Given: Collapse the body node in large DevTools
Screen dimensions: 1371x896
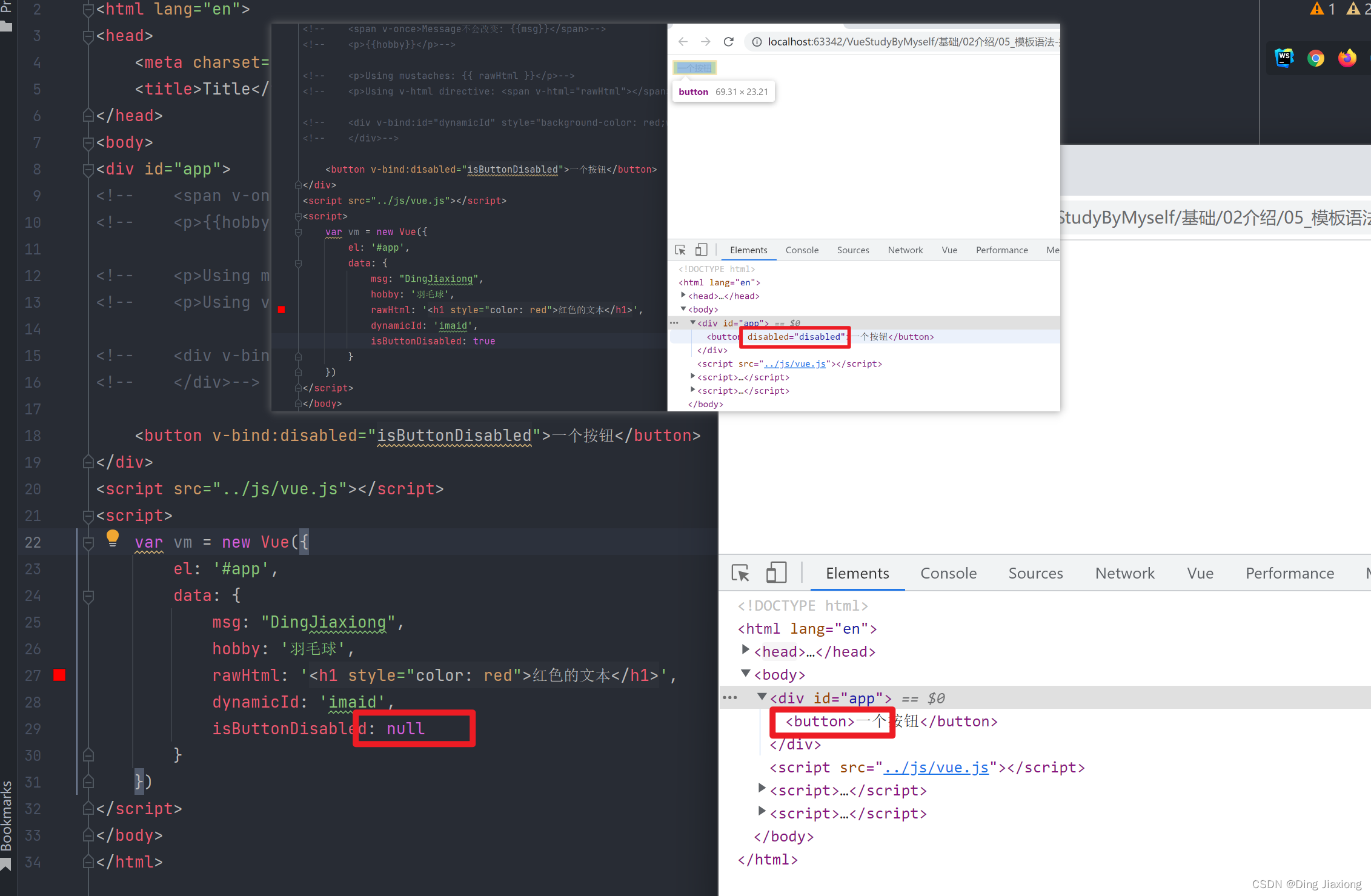Looking at the screenshot, I should [745, 674].
